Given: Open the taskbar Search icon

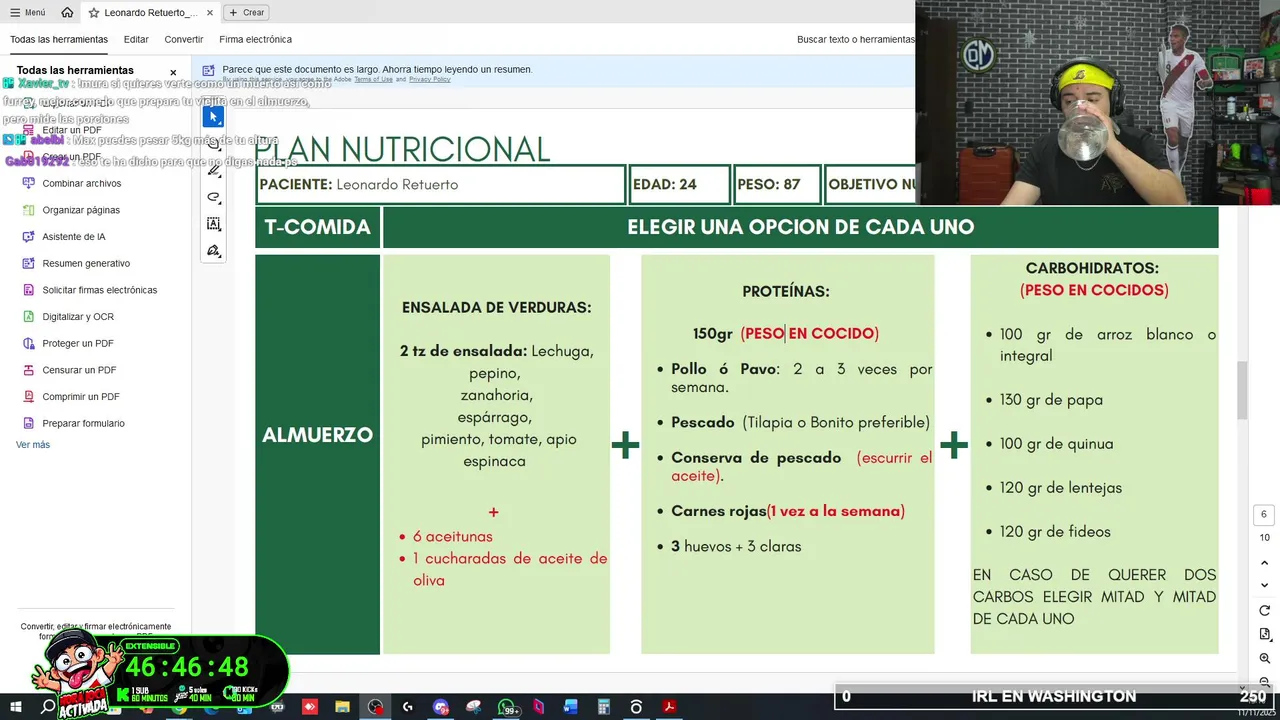Looking at the screenshot, I should coord(48,707).
